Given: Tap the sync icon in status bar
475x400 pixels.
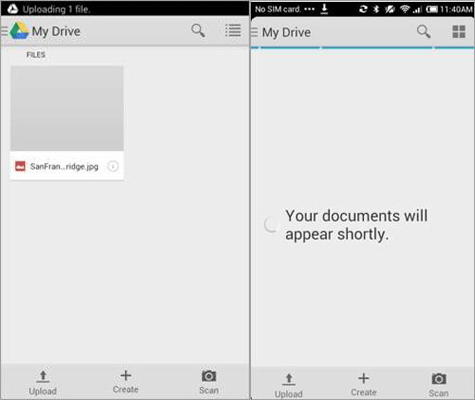Looking at the screenshot, I should (x=363, y=9).
